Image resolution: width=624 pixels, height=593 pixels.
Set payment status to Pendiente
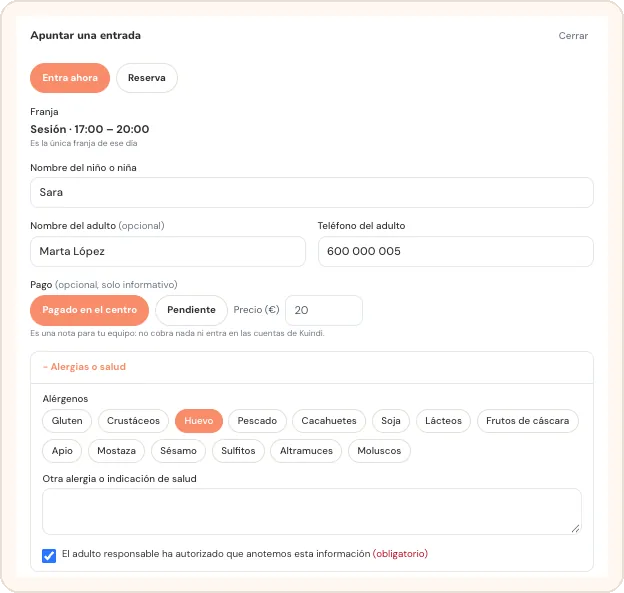pos(191,310)
